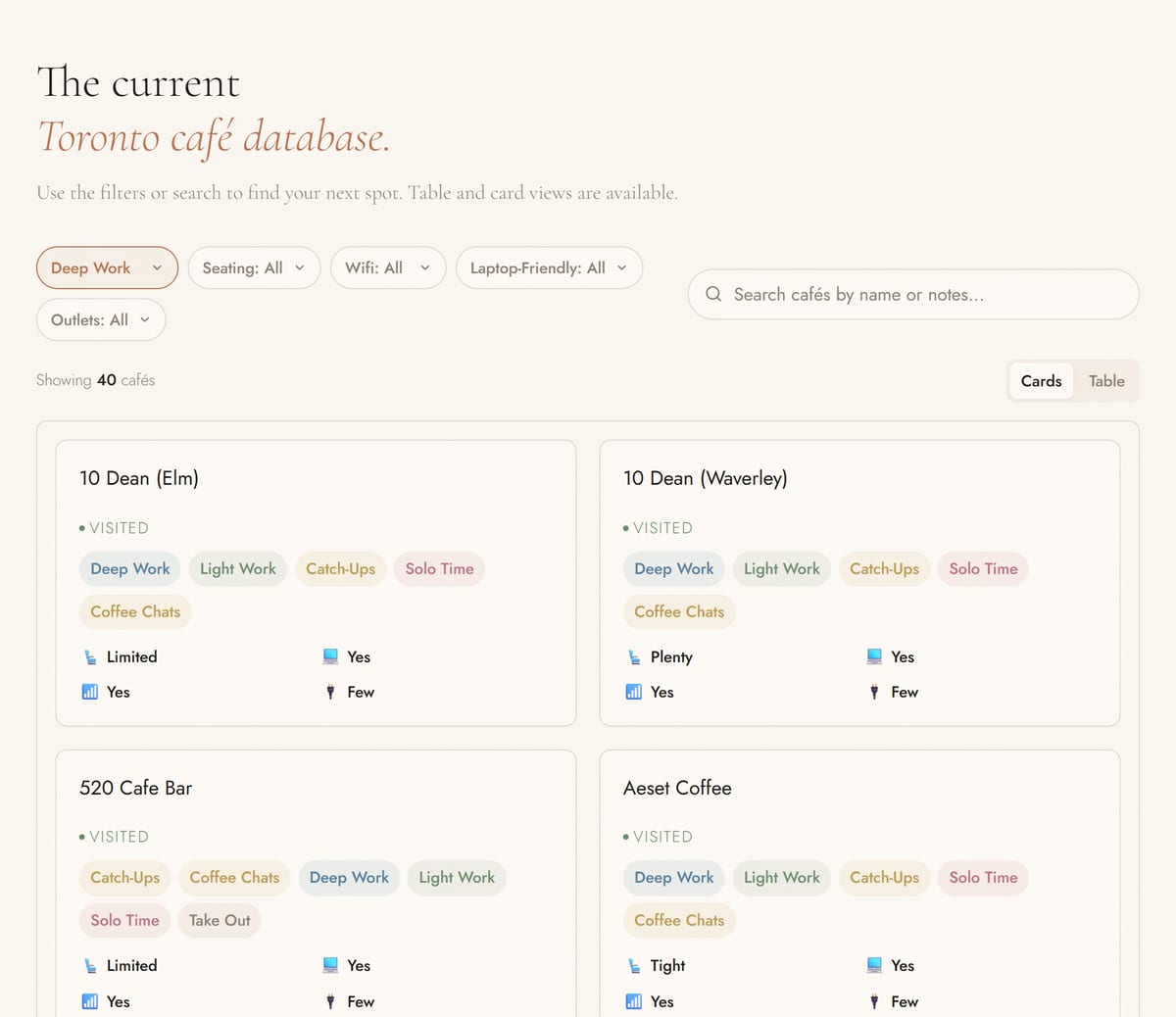Focus the search cafés input field

coord(913,294)
